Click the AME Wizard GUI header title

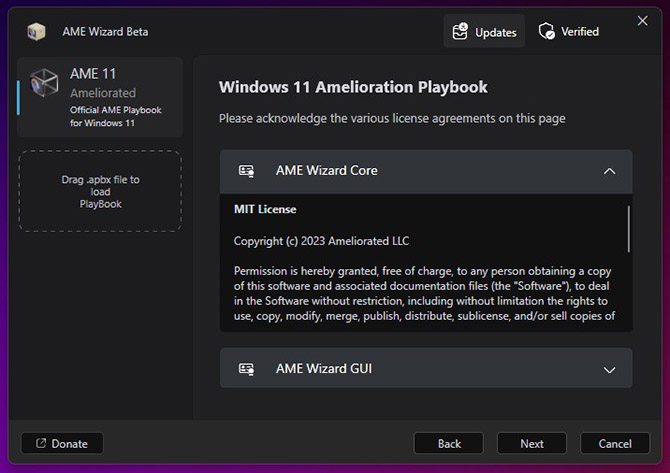324,369
